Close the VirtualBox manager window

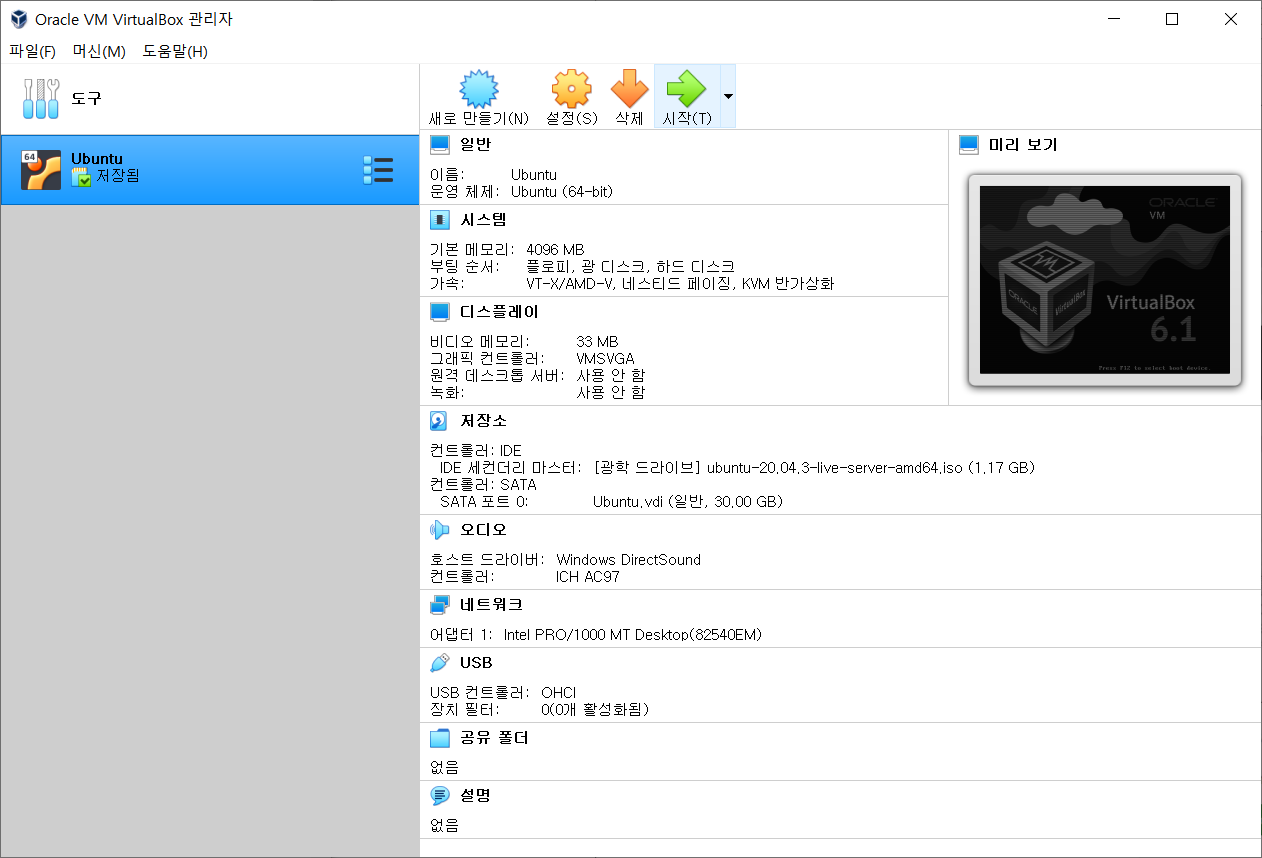tap(1231, 19)
